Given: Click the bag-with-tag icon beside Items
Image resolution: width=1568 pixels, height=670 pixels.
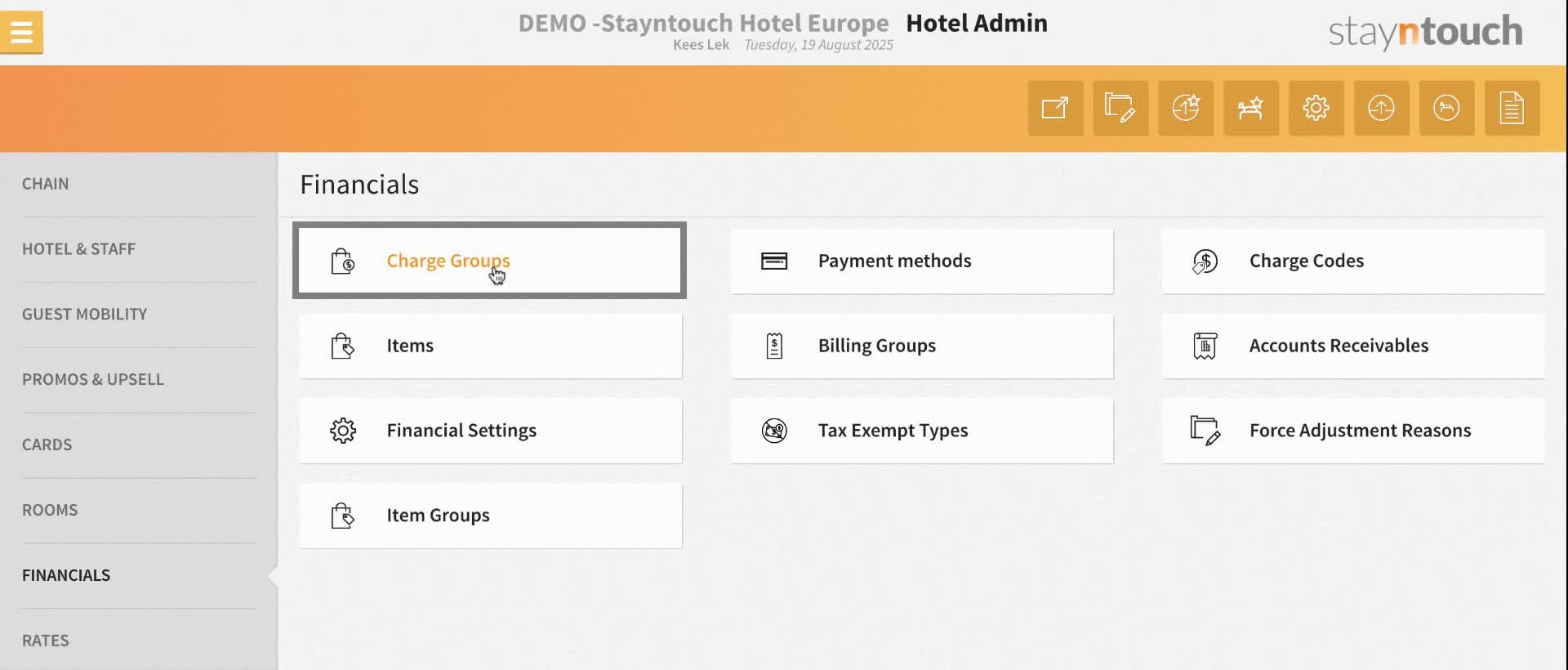Looking at the screenshot, I should pyautogui.click(x=343, y=346).
